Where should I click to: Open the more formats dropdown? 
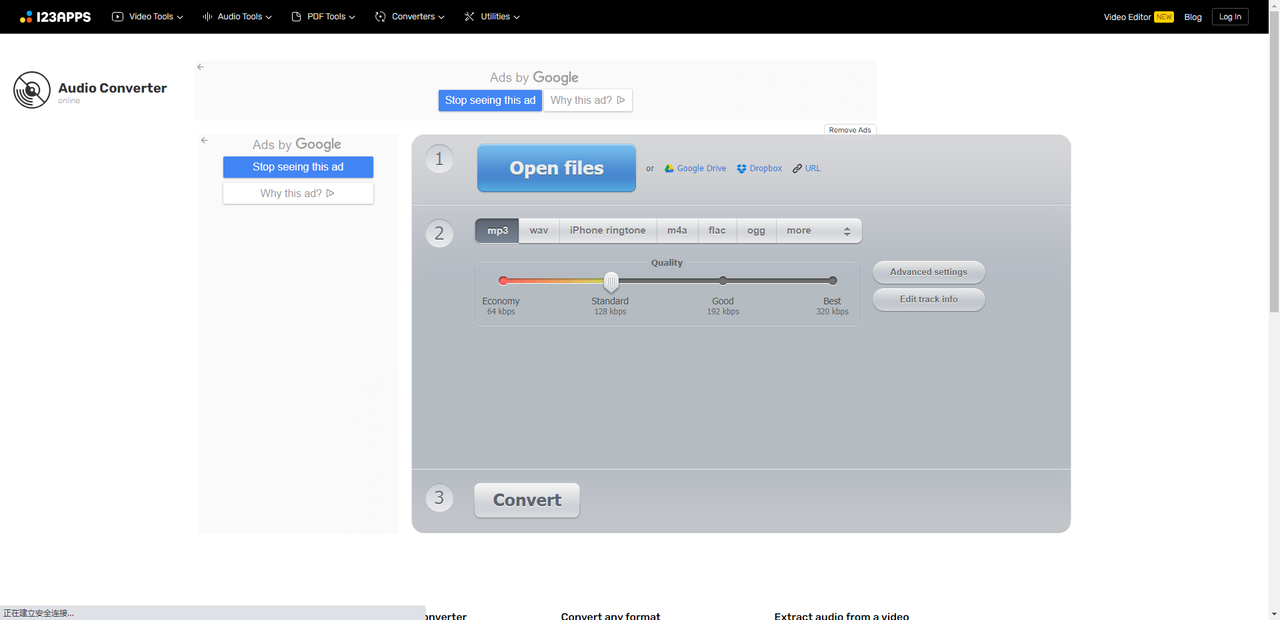[x=818, y=231]
